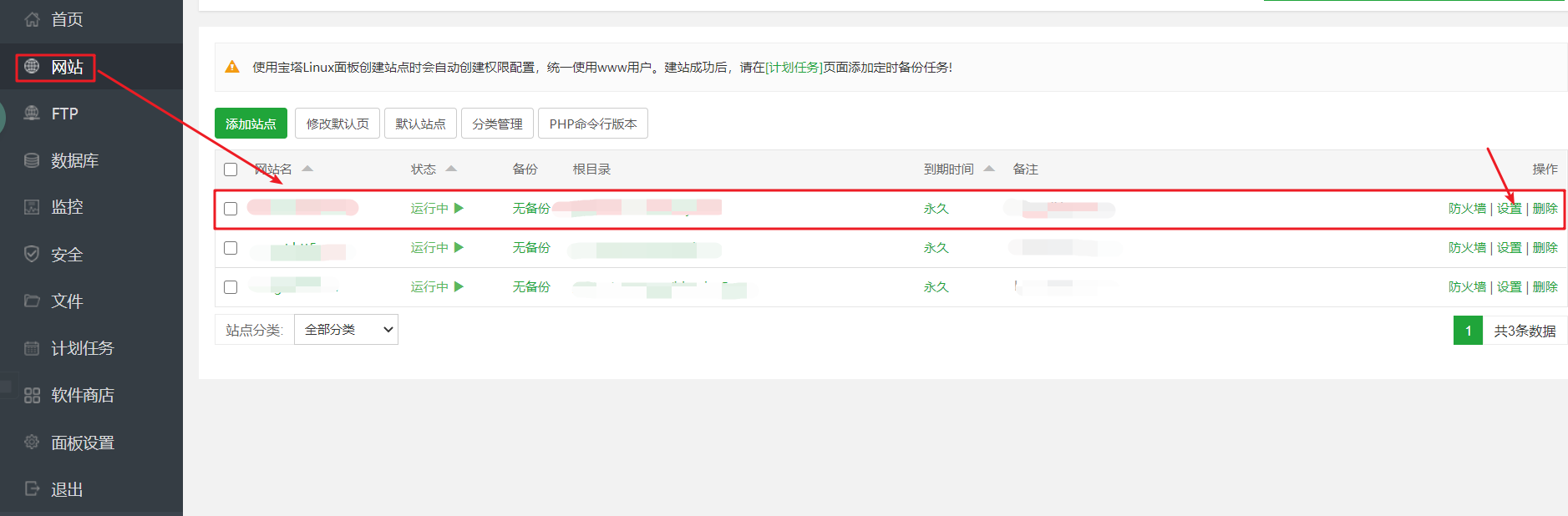Sort by 网站名 using its arrow
The height and width of the screenshot is (516, 1568).
307,168
